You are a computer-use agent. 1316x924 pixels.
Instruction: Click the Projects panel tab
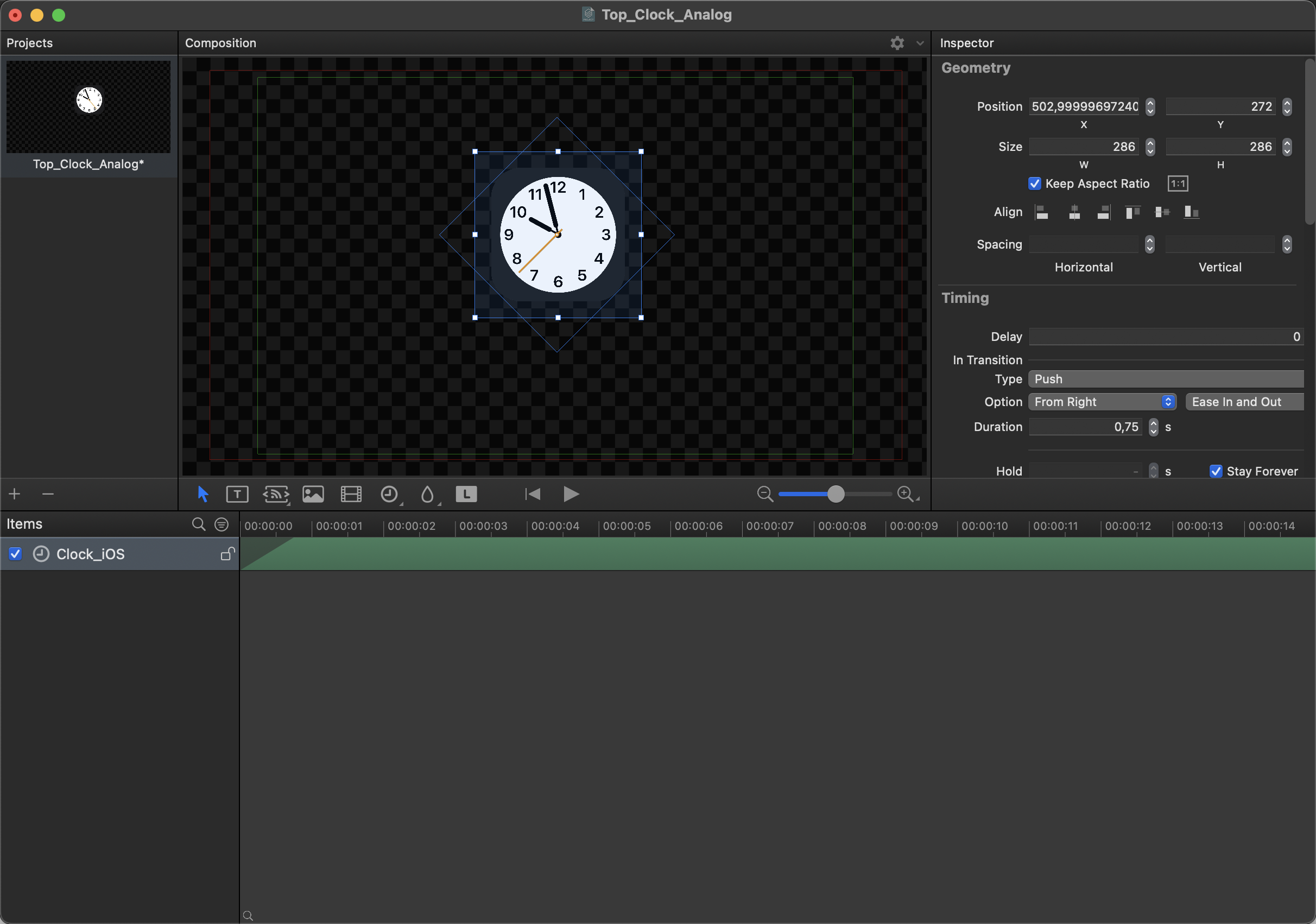click(x=29, y=42)
